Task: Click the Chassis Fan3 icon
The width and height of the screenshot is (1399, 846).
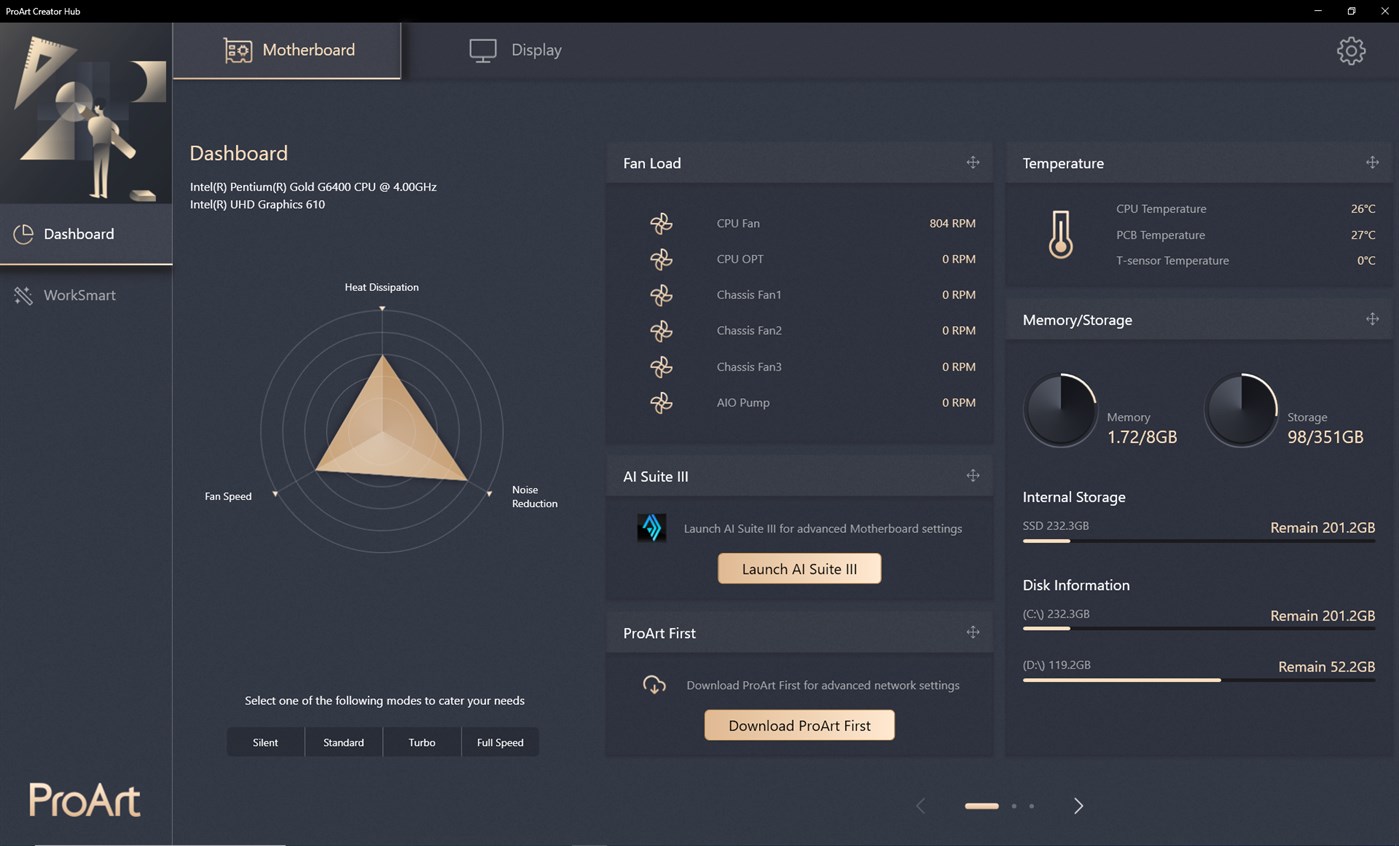Action: click(x=661, y=367)
